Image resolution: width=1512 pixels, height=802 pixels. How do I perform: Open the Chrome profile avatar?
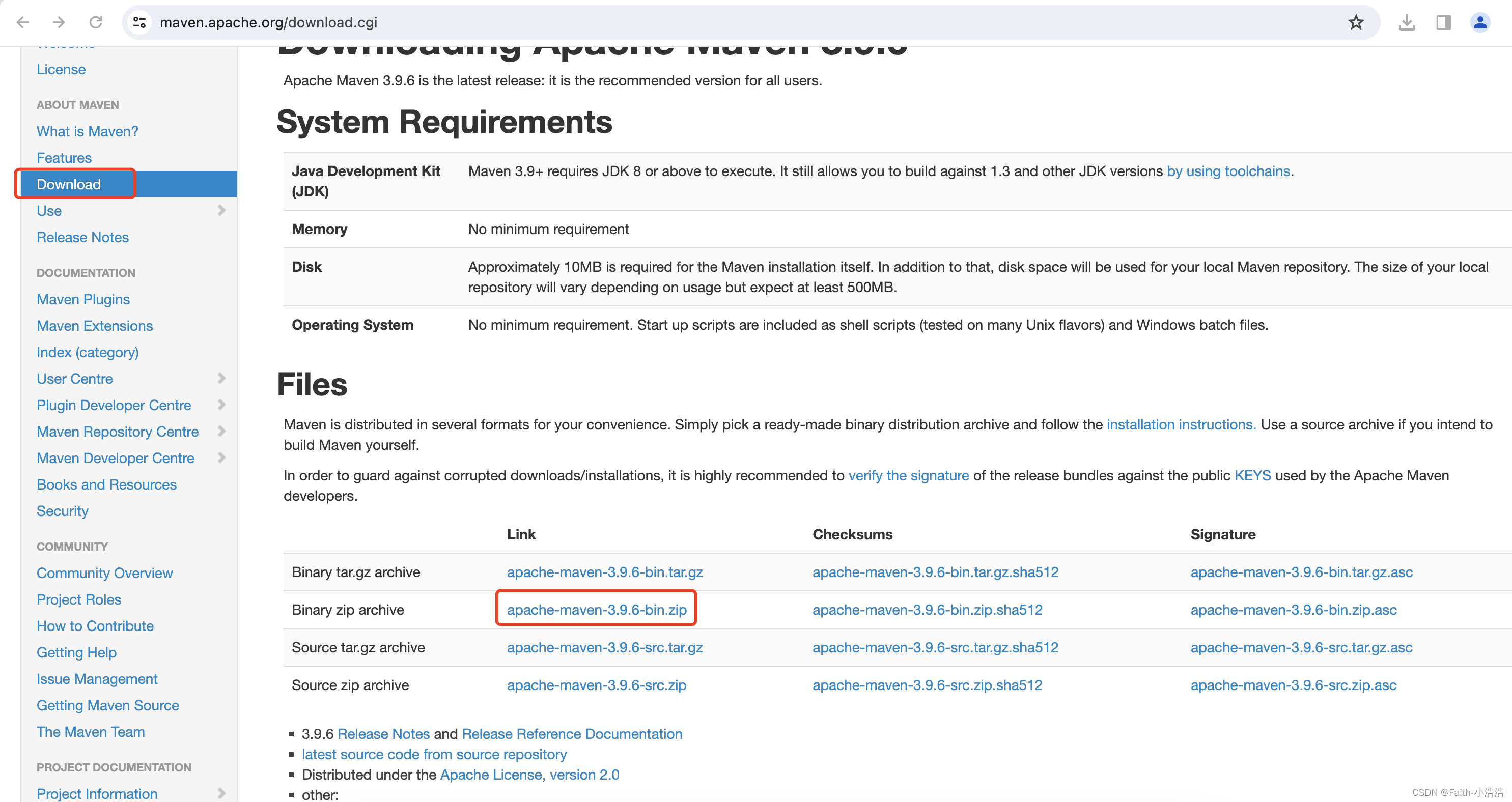pyautogui.click(x=1480, y=22)
